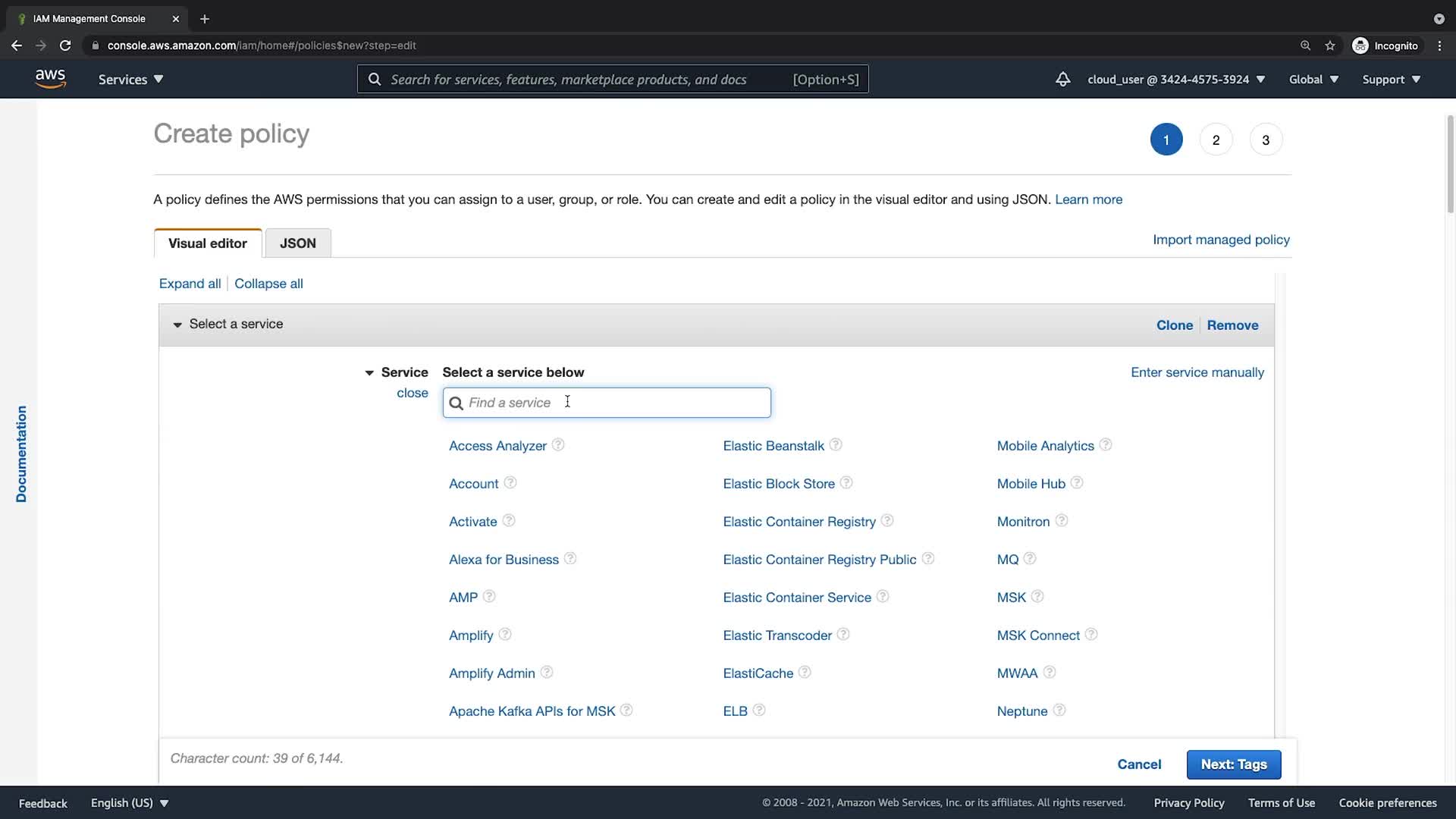Open the English (US) language selector
Image resolution: width=1456 pixels, height=819 pixels.
coord(129,802)
